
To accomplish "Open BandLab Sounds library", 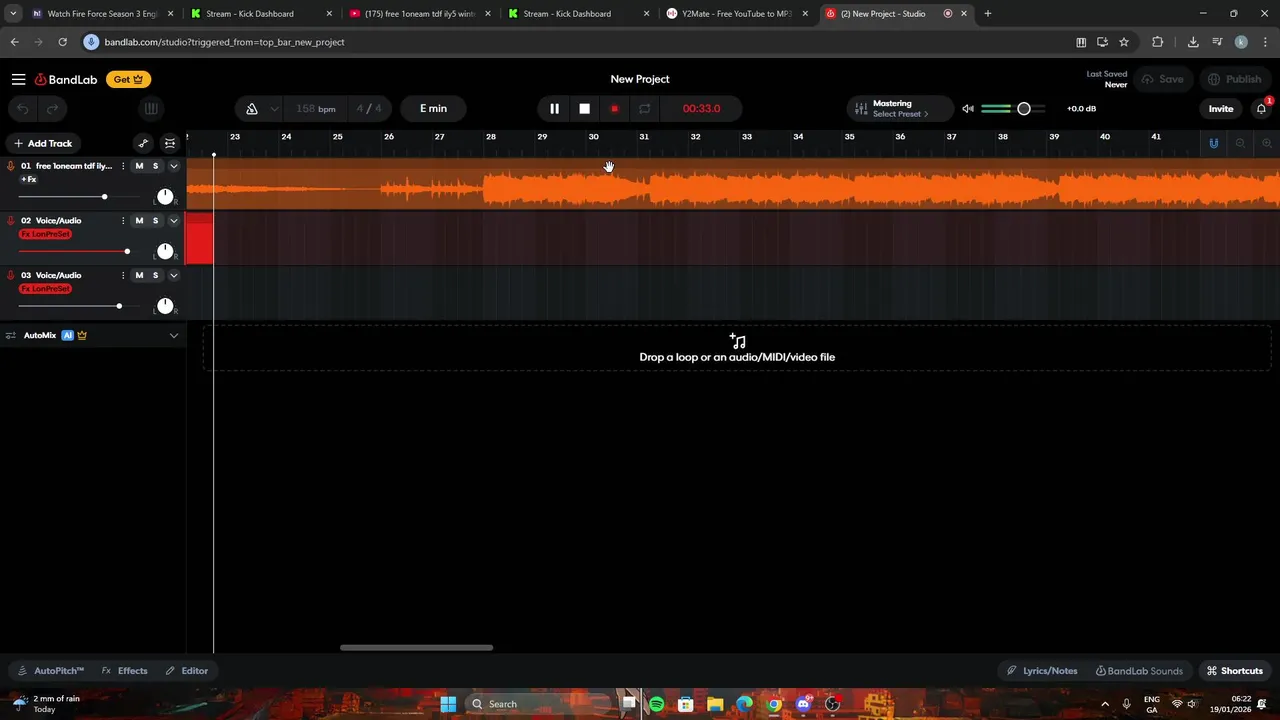I will (1139, 671).
